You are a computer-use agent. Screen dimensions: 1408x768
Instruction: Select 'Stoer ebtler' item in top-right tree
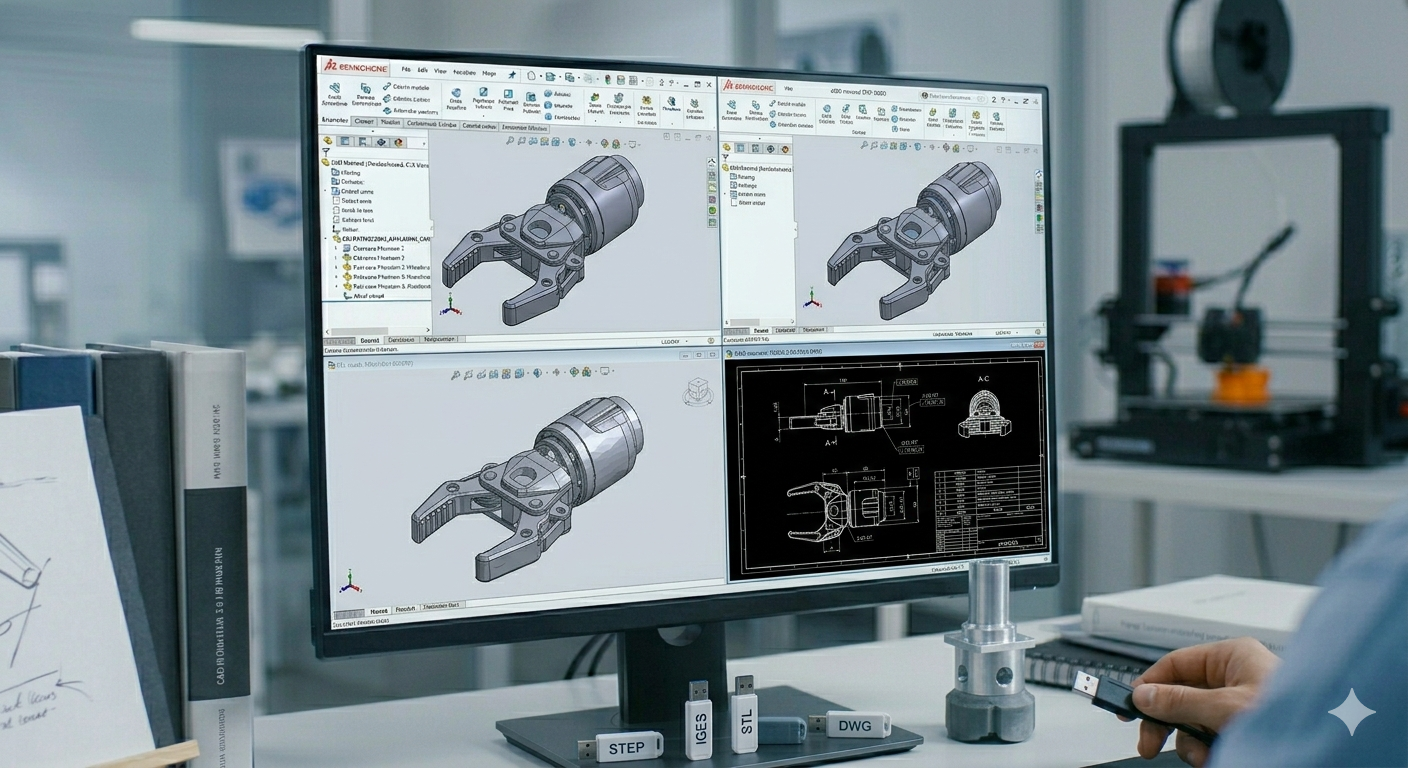coord(747,203)
